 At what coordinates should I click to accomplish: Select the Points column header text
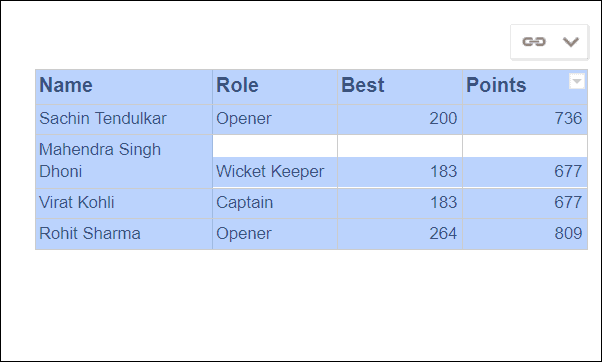496,85
